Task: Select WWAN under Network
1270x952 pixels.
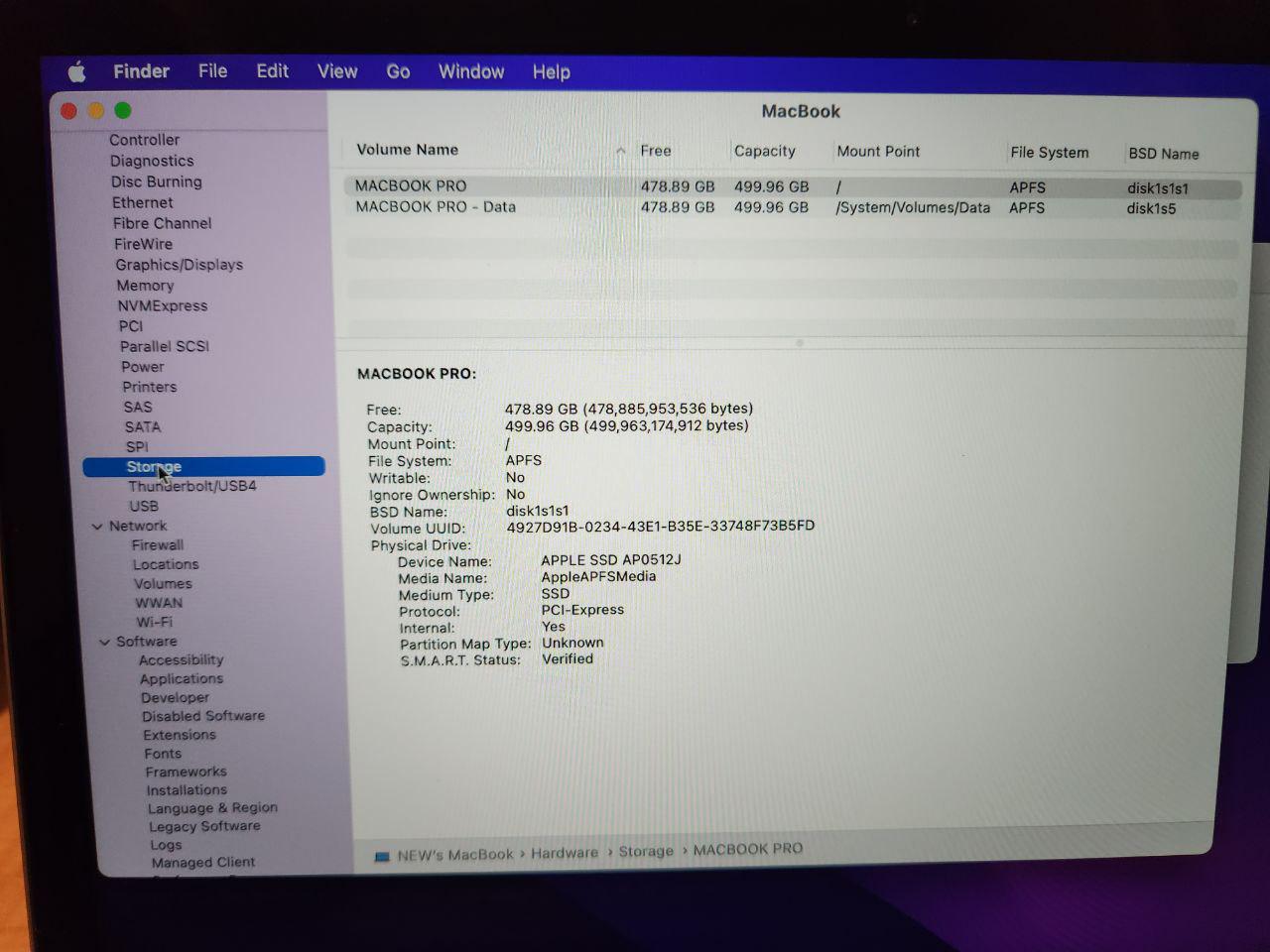Action: [159, 603]
